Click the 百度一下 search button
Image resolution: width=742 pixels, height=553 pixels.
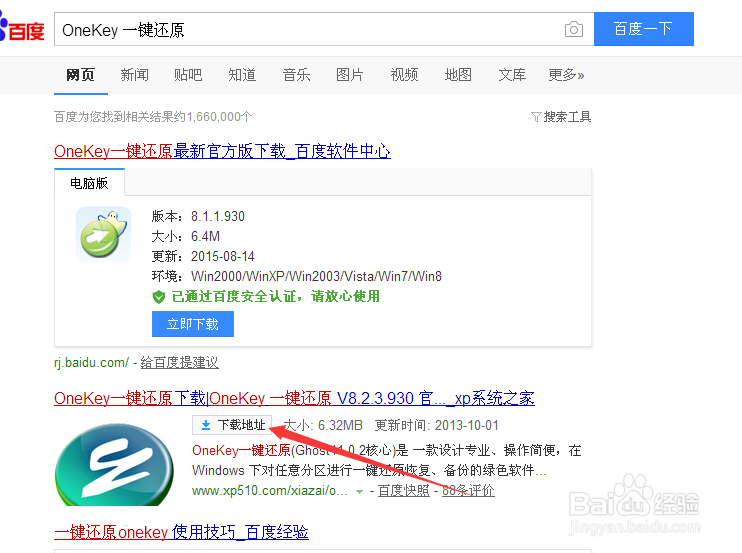[644, 29]
